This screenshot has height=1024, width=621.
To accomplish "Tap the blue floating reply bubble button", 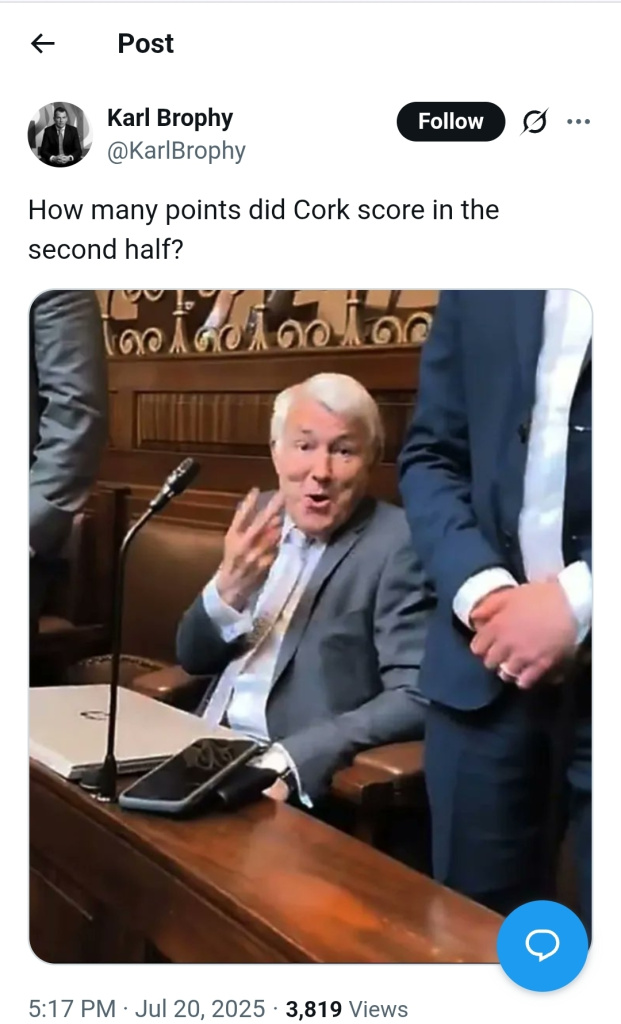I will 542,945.
